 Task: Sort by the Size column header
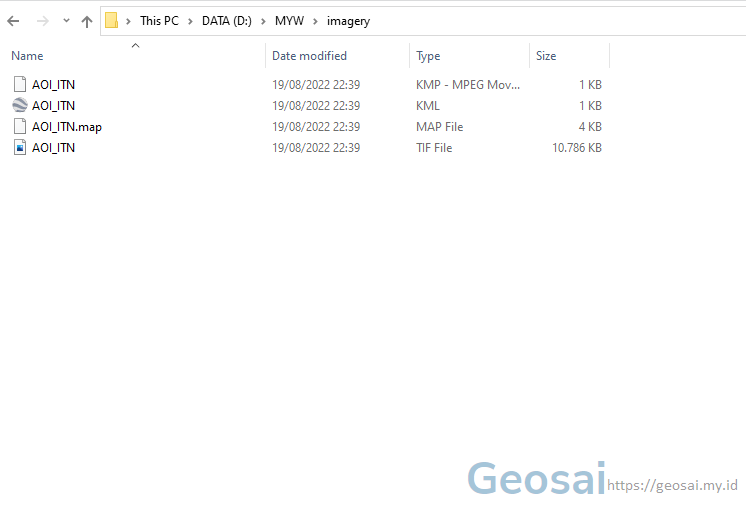(546, 56)
